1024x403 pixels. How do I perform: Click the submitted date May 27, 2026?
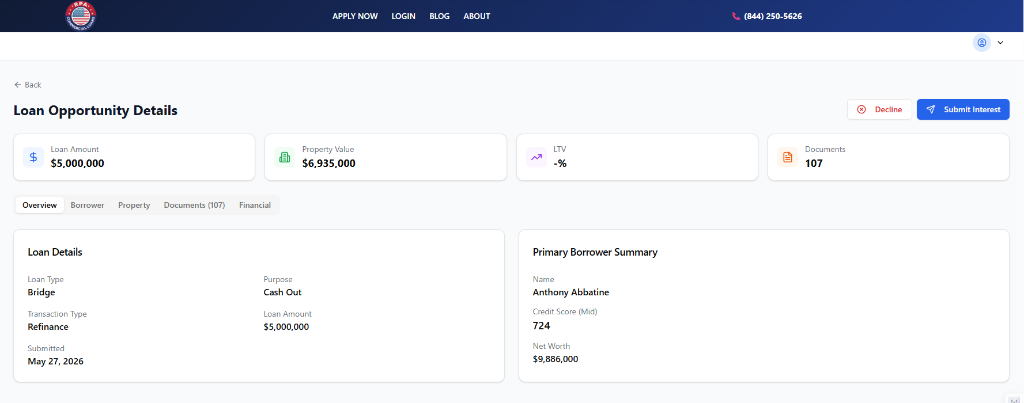(56, 361)
